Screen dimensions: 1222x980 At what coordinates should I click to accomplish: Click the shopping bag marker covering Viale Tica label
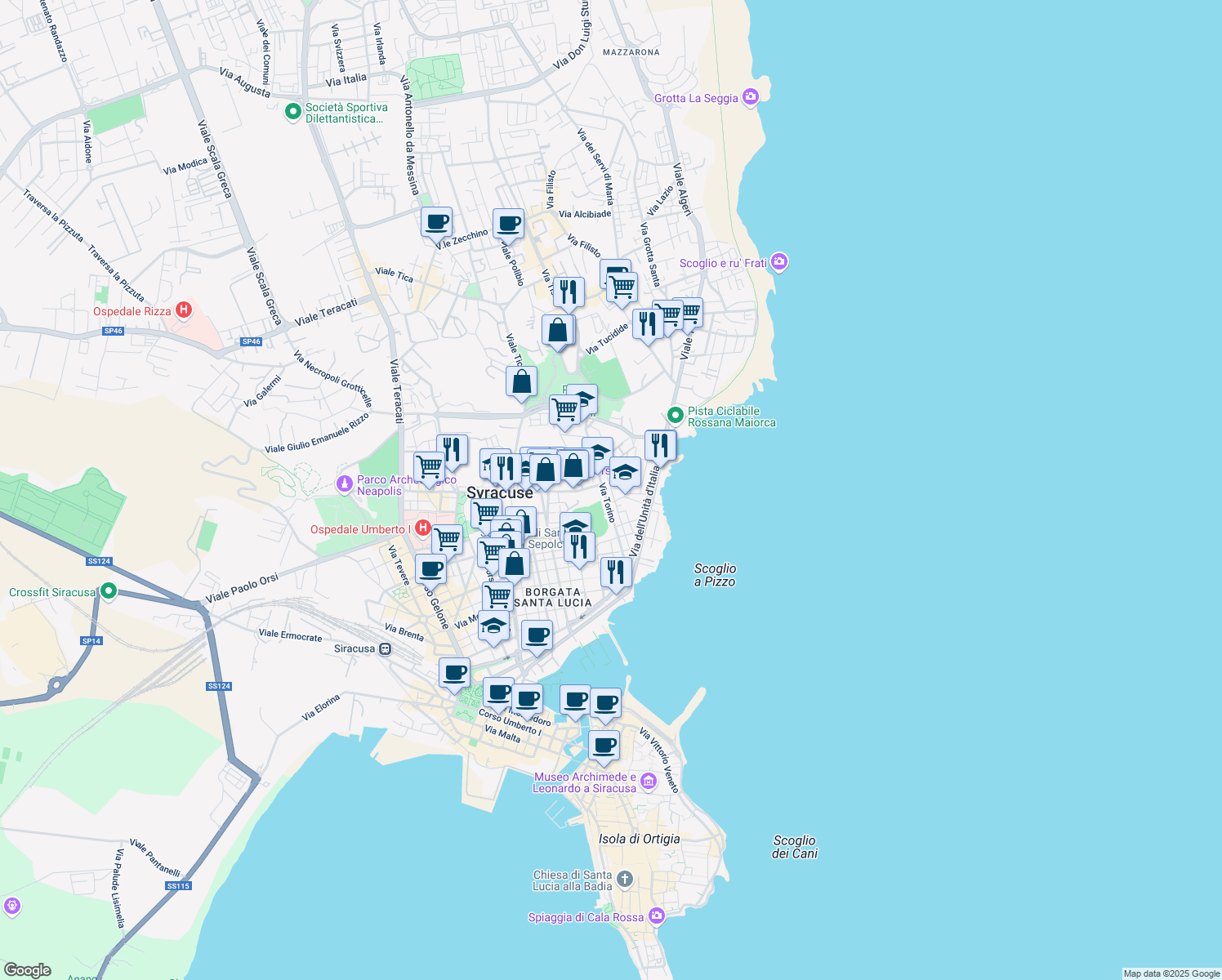pos(521,381)
